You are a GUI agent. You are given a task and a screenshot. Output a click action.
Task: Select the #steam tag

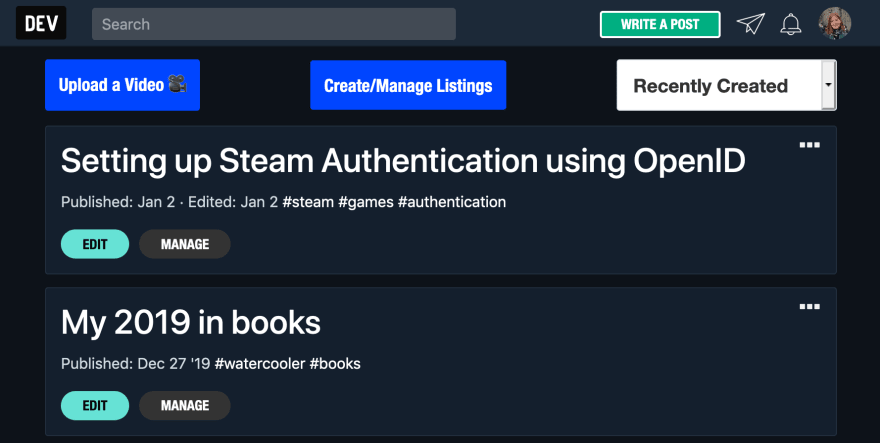pos(308,202)
